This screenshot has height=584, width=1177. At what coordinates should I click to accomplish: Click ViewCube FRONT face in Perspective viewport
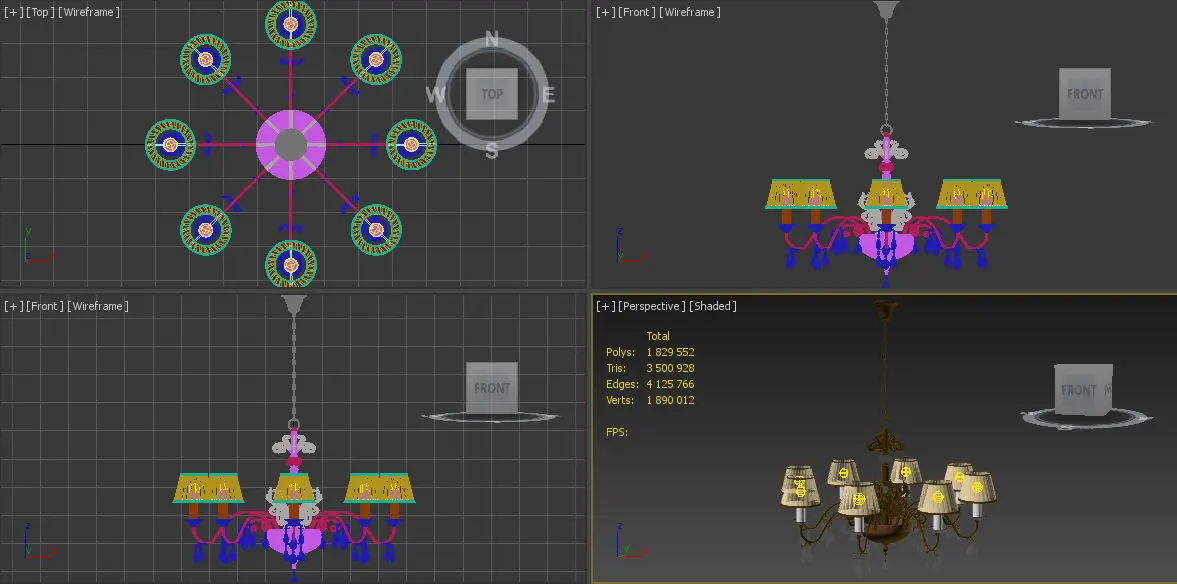[x=1079, y=390]
